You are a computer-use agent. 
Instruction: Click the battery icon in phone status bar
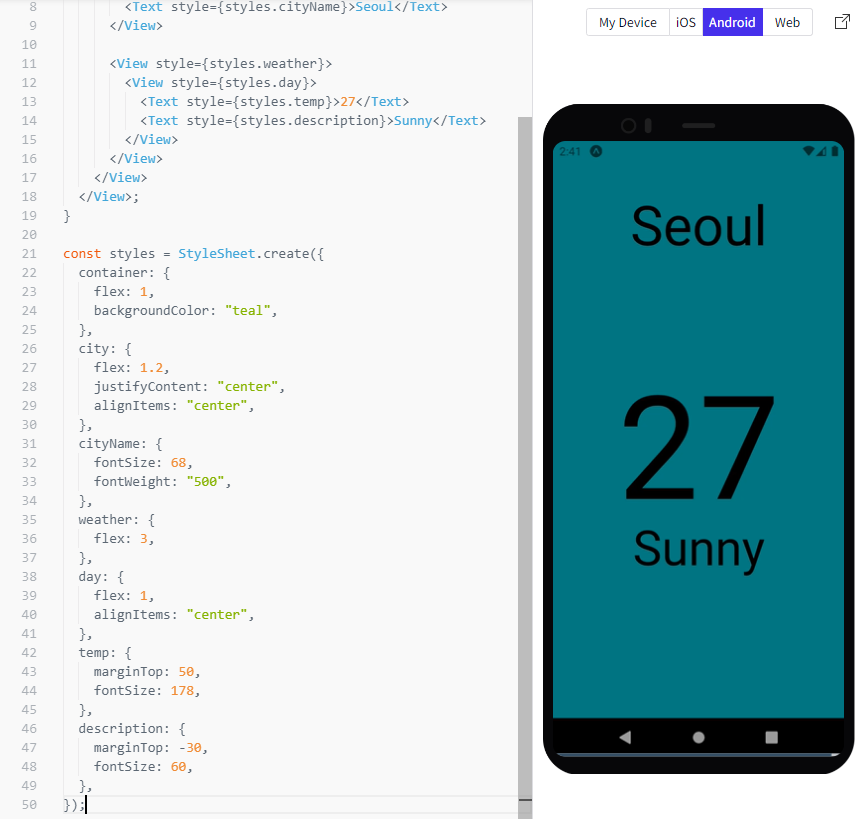pos(835,151)
